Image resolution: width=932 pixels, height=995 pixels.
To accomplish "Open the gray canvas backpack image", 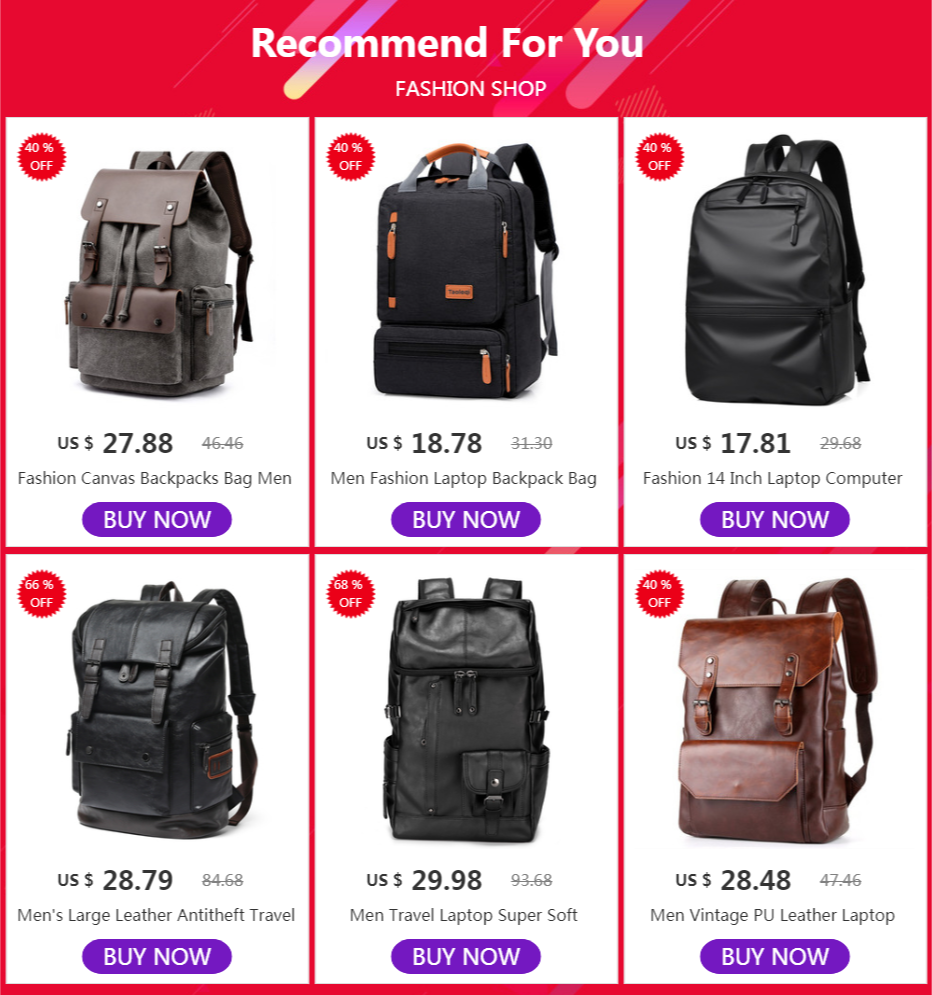I will [159, 273].
